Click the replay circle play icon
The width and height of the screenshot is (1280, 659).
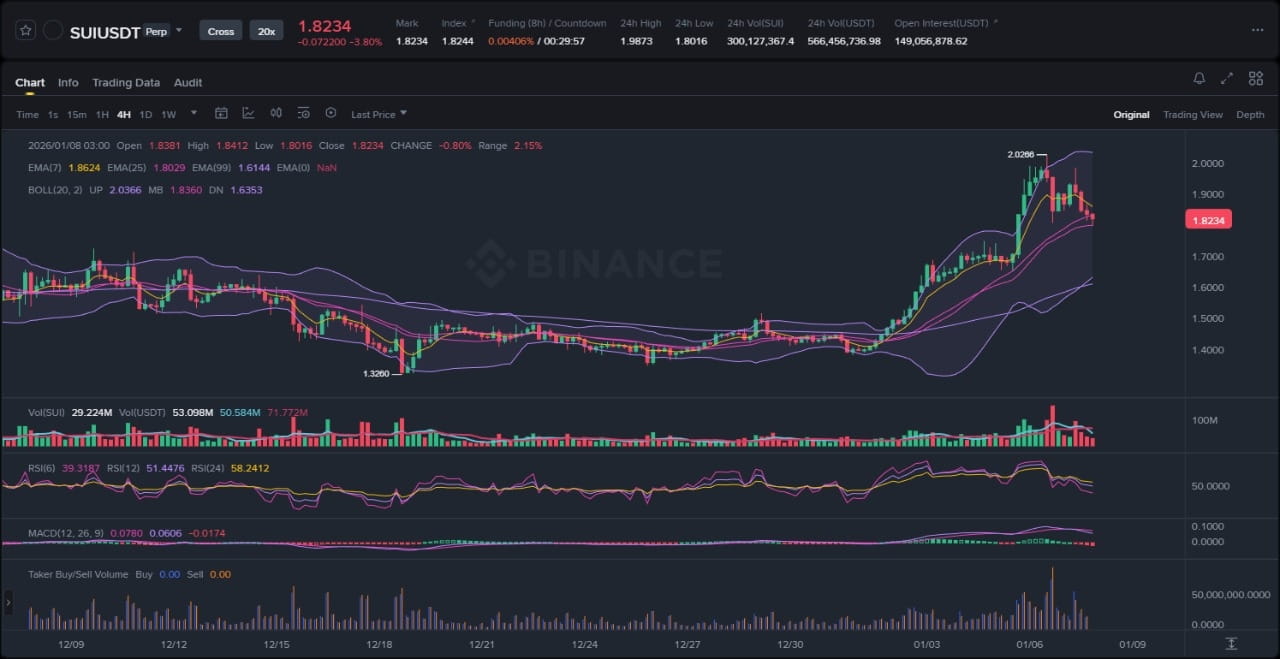coord(331,114)
